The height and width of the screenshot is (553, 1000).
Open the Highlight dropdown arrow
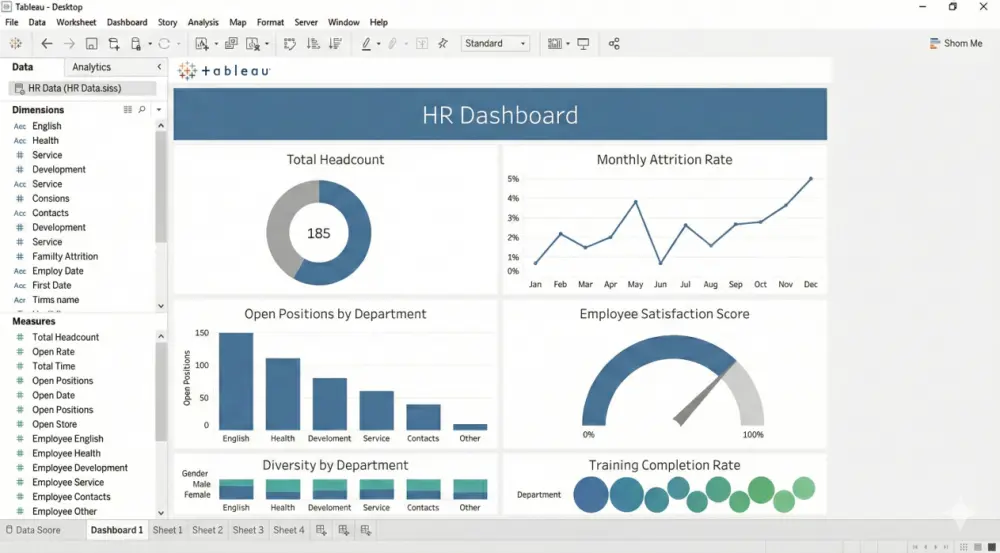tap(378, 44)
